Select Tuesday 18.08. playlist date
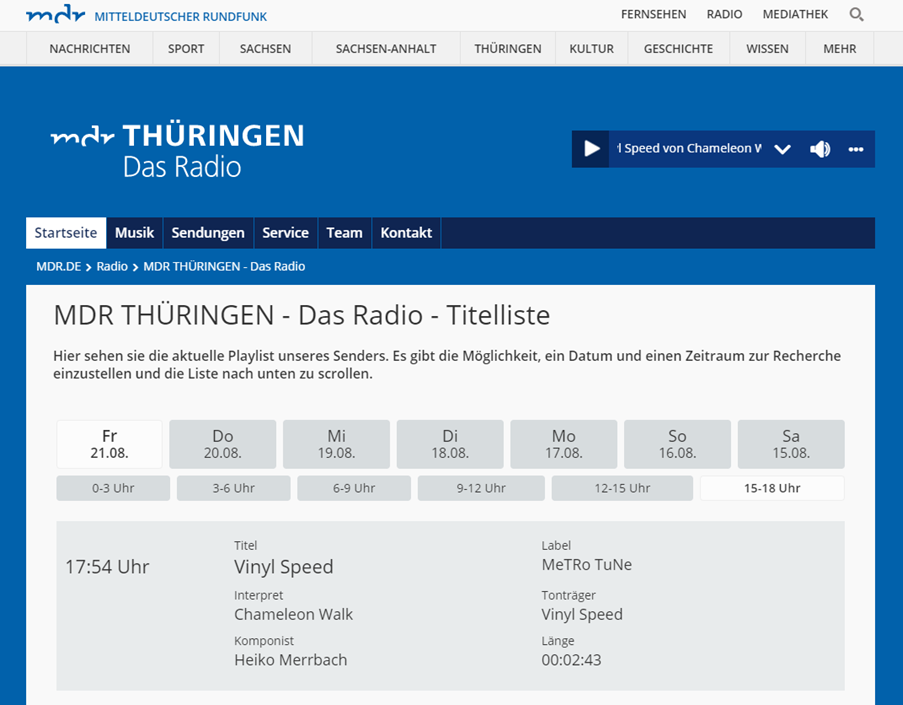903x705 pixels. coord(450,444)
